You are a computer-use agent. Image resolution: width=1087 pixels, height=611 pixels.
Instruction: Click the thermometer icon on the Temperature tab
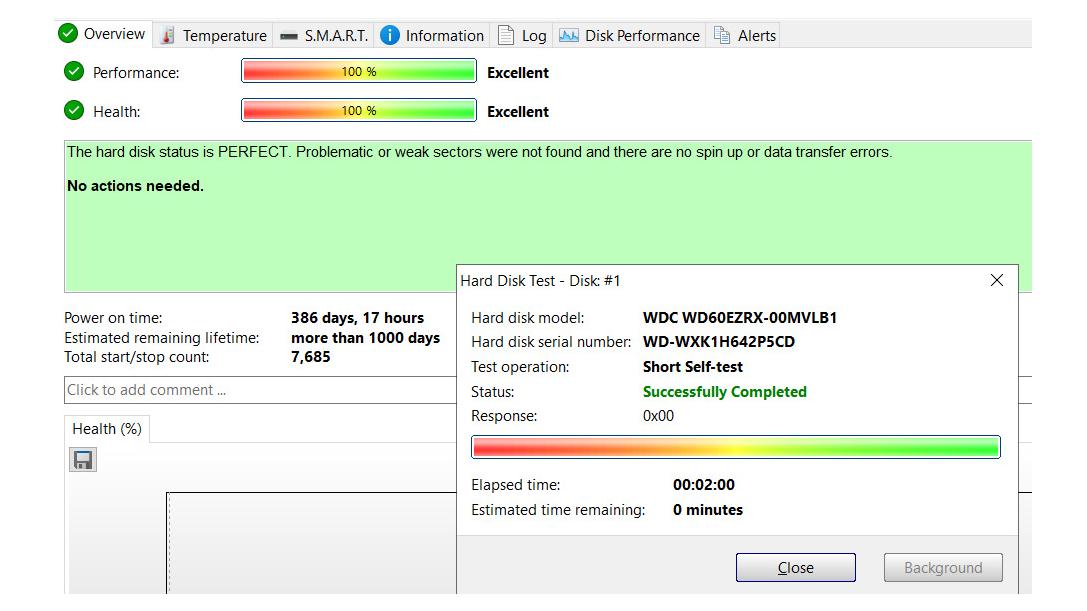(x=167, y=36)
